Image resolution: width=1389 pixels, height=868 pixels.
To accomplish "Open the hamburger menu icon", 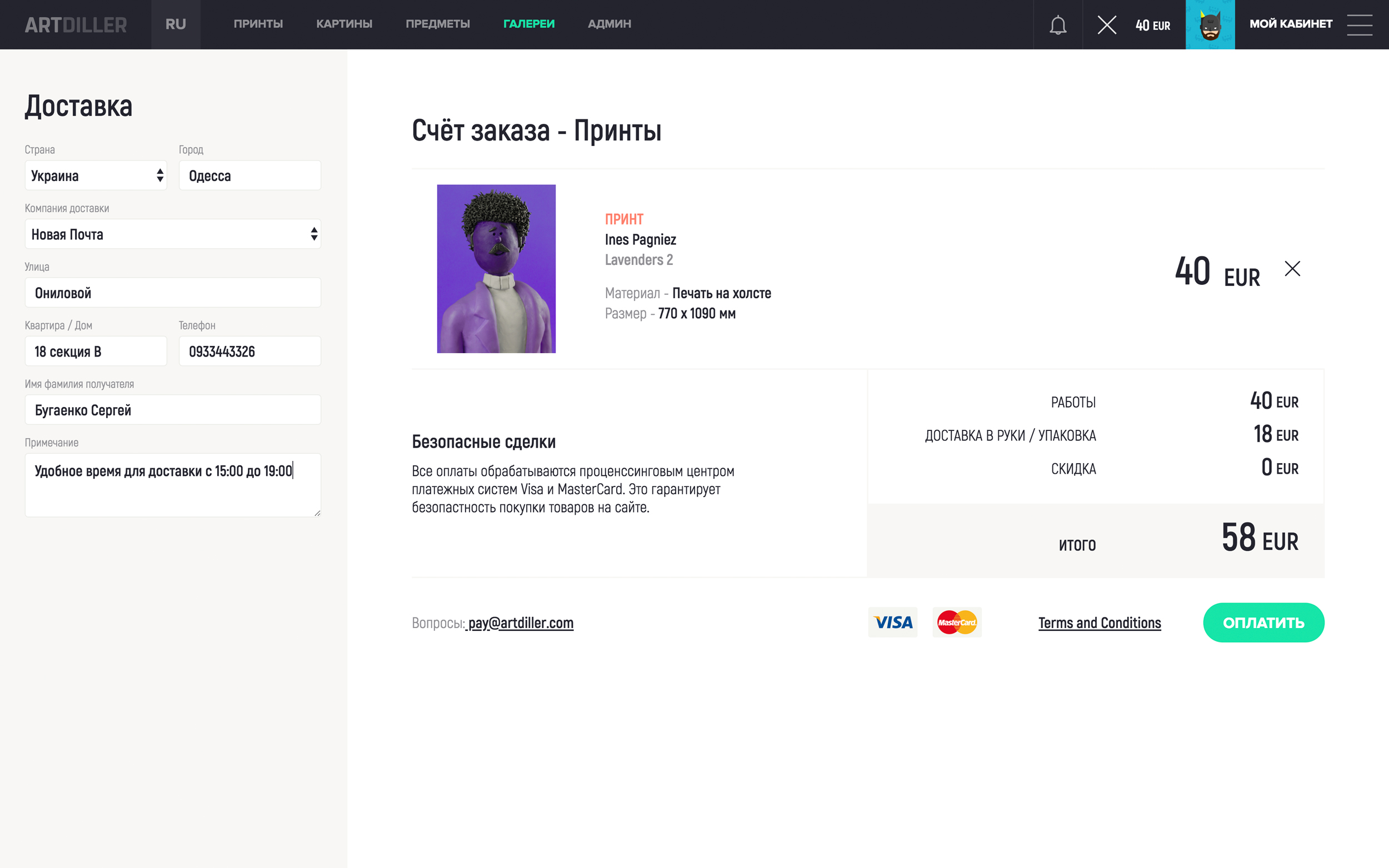I will (x=1359, y=24).
